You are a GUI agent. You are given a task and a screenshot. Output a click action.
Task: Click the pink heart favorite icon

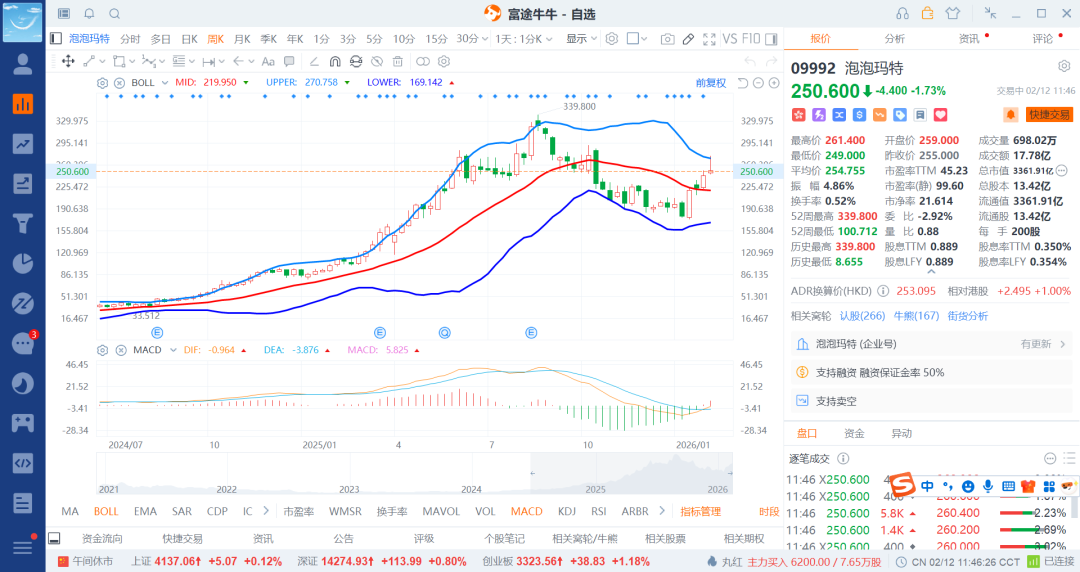[x=940, y=115]
